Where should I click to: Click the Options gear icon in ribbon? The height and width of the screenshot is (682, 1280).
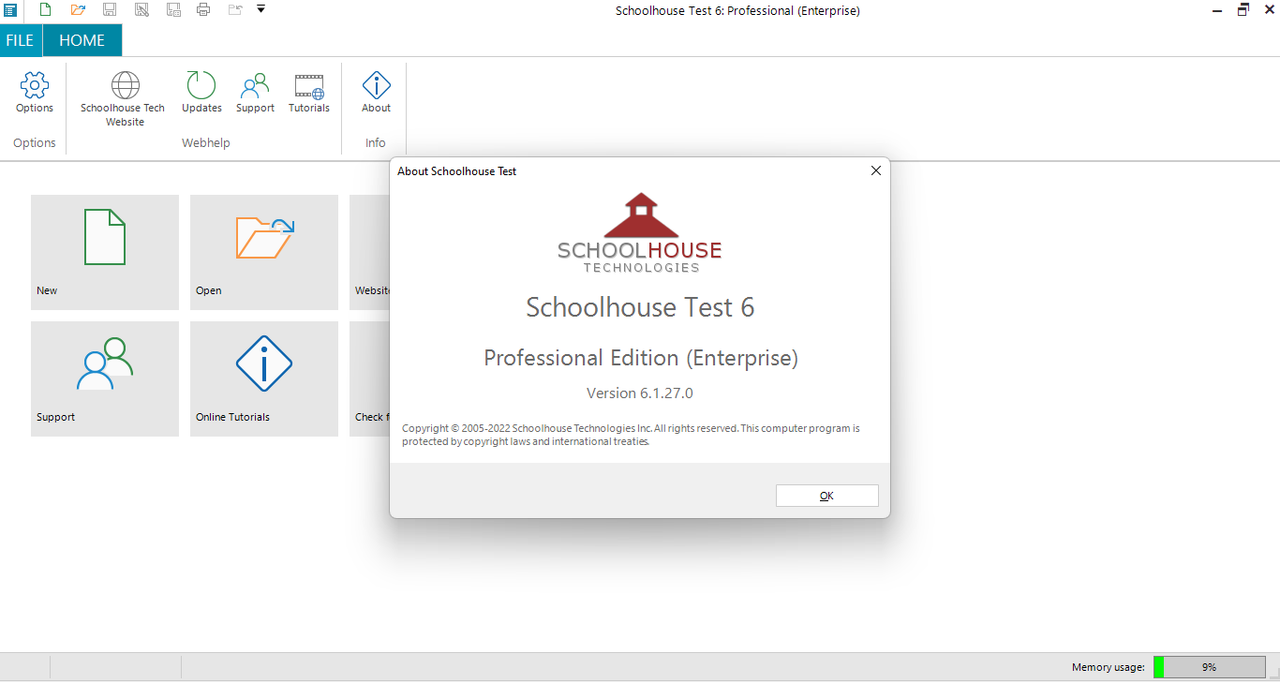point(34,86)
